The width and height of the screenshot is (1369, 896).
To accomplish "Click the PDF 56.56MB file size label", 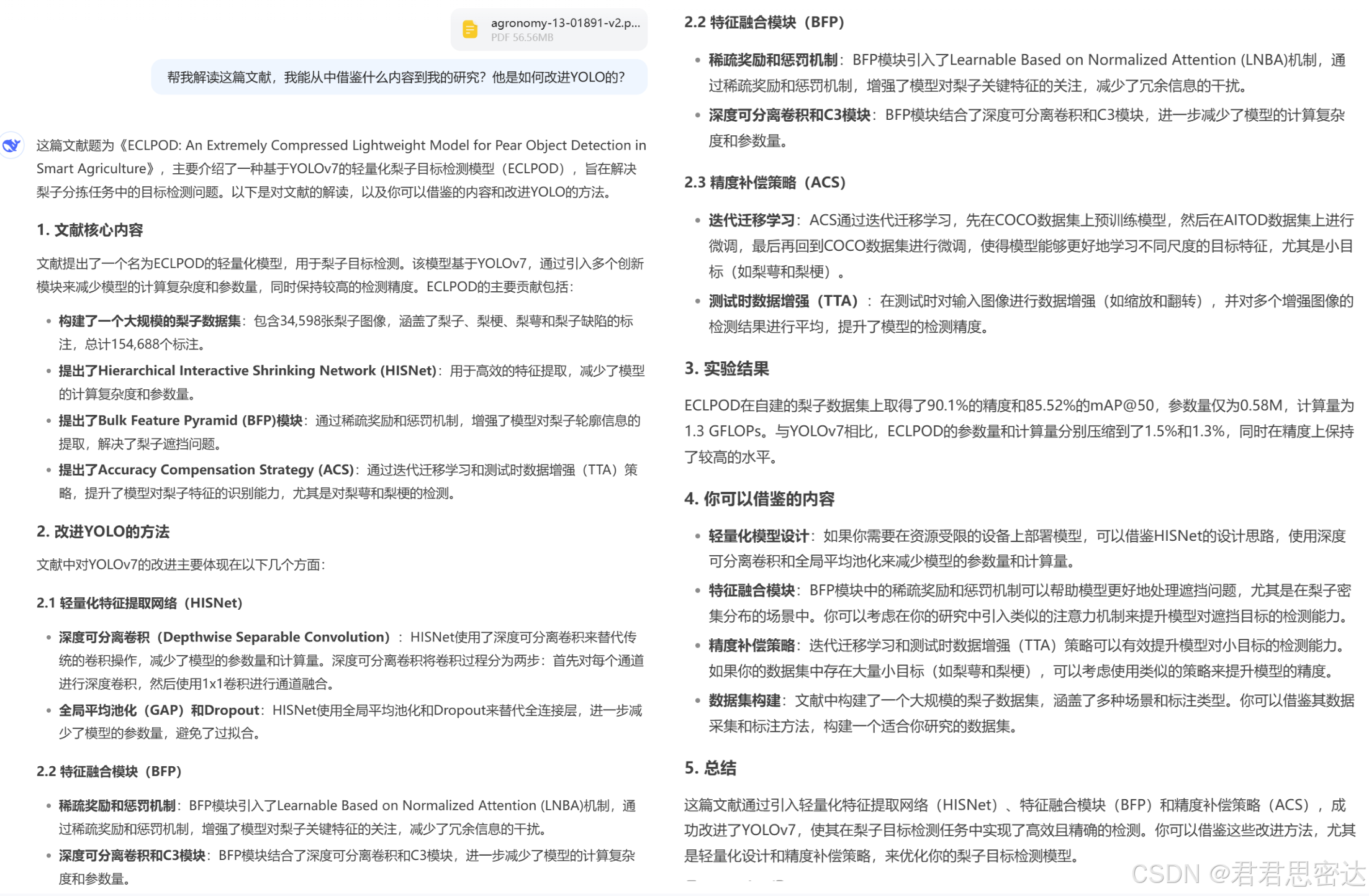I will click(522, 38).
